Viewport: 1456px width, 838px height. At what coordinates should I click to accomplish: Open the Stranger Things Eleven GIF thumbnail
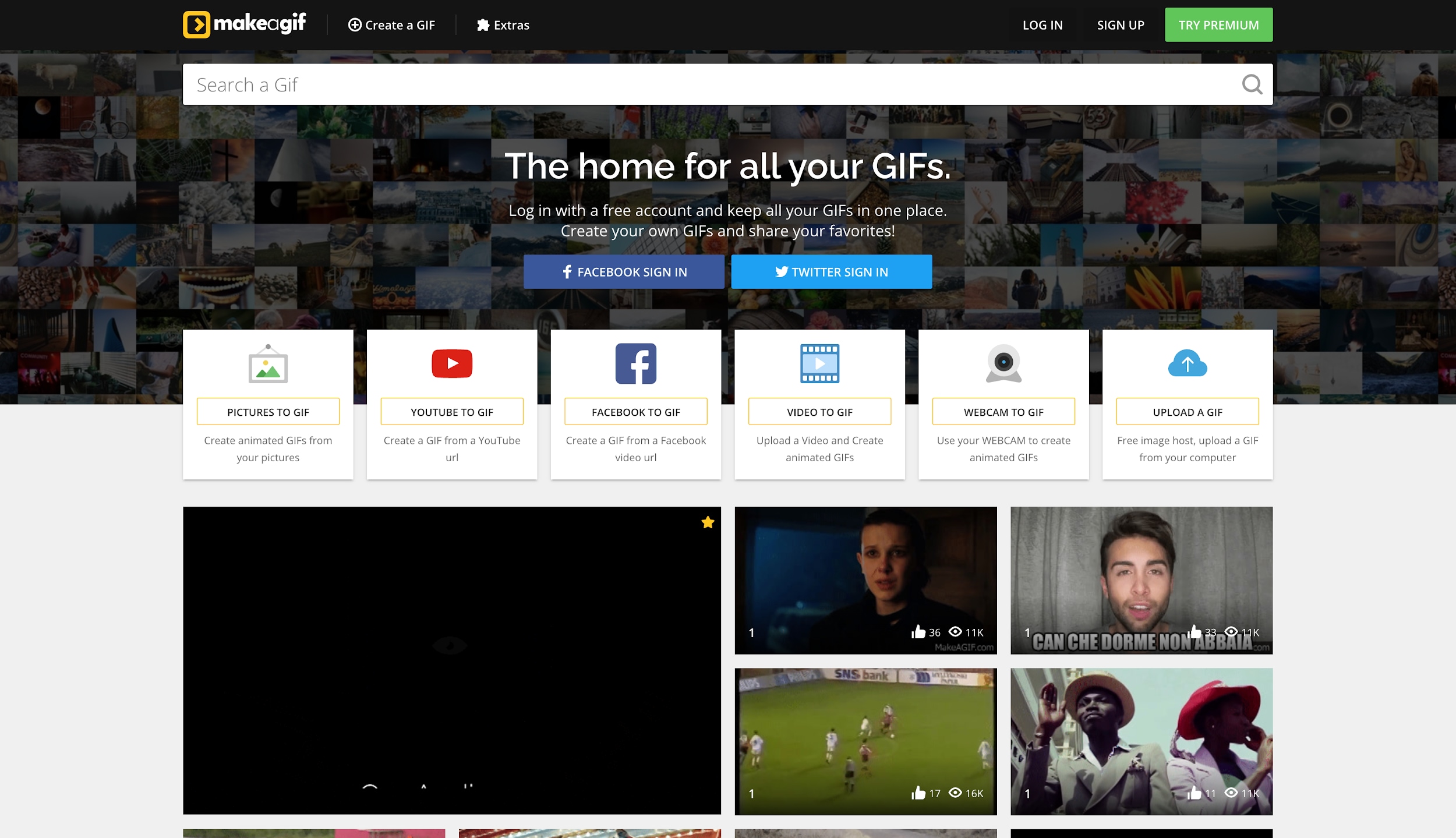pyautogui.click(x=866, y=581)
